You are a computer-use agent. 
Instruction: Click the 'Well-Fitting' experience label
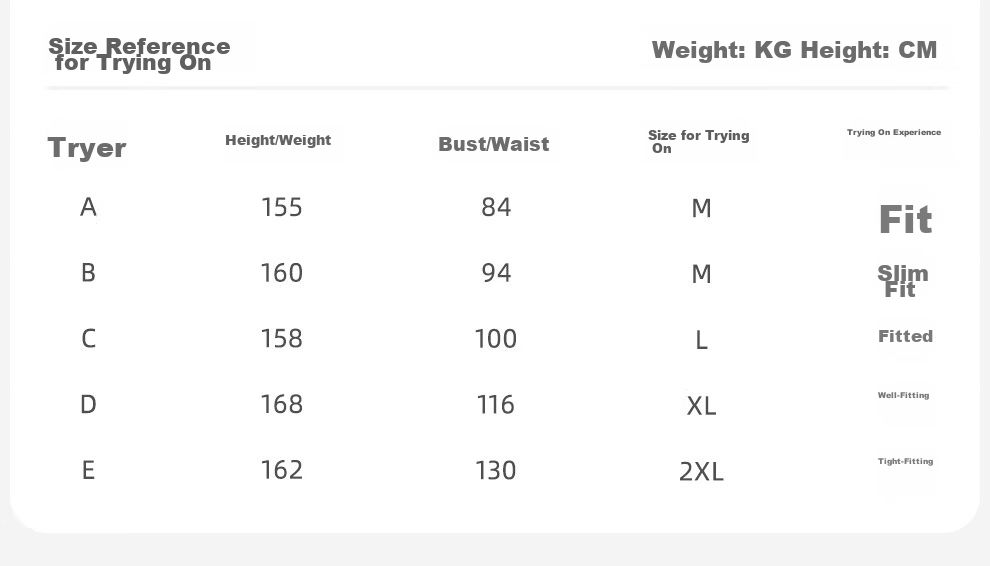point(904,395)
